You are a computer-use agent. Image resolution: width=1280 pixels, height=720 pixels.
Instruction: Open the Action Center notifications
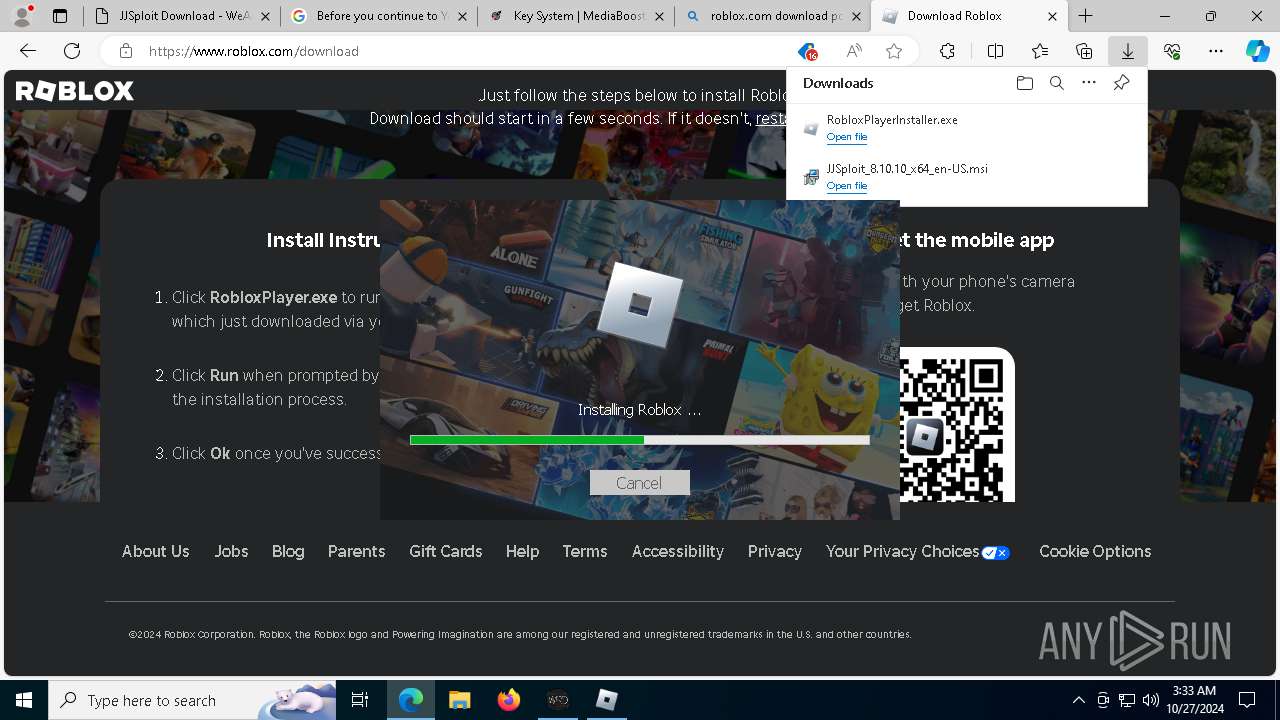click(x=1247, y=700)
